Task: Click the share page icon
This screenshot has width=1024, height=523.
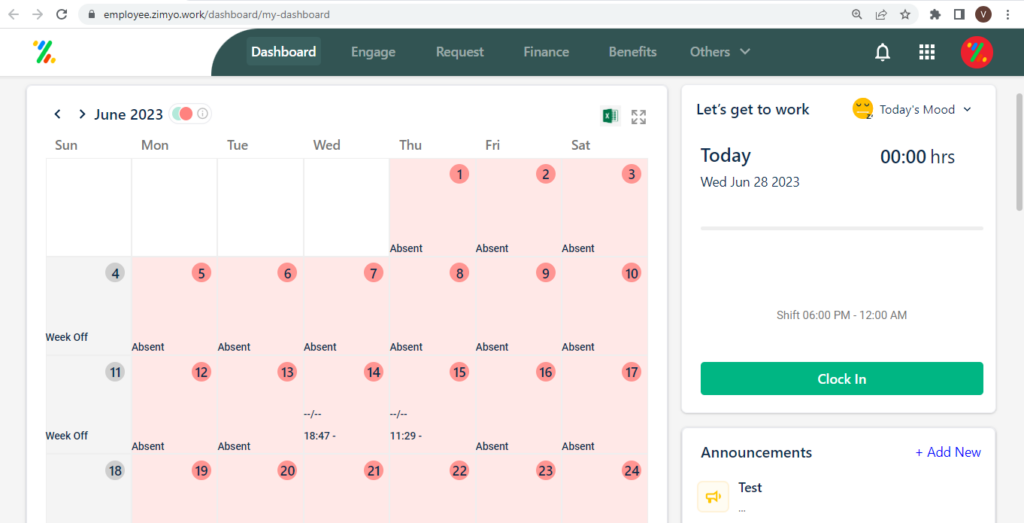Action: (881, 14)
